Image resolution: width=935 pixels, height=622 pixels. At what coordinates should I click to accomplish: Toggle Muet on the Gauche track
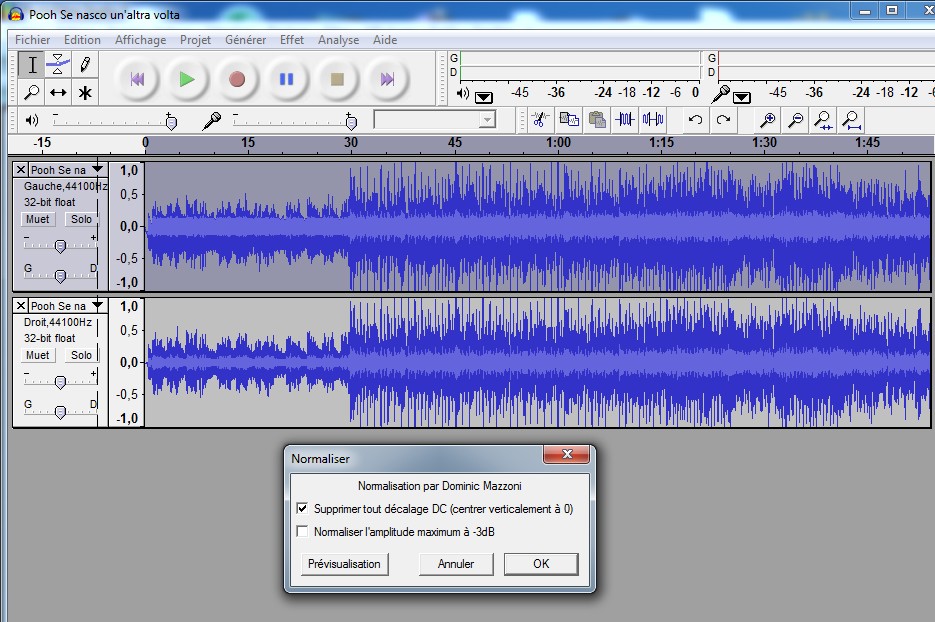click(x=38, y=219)
